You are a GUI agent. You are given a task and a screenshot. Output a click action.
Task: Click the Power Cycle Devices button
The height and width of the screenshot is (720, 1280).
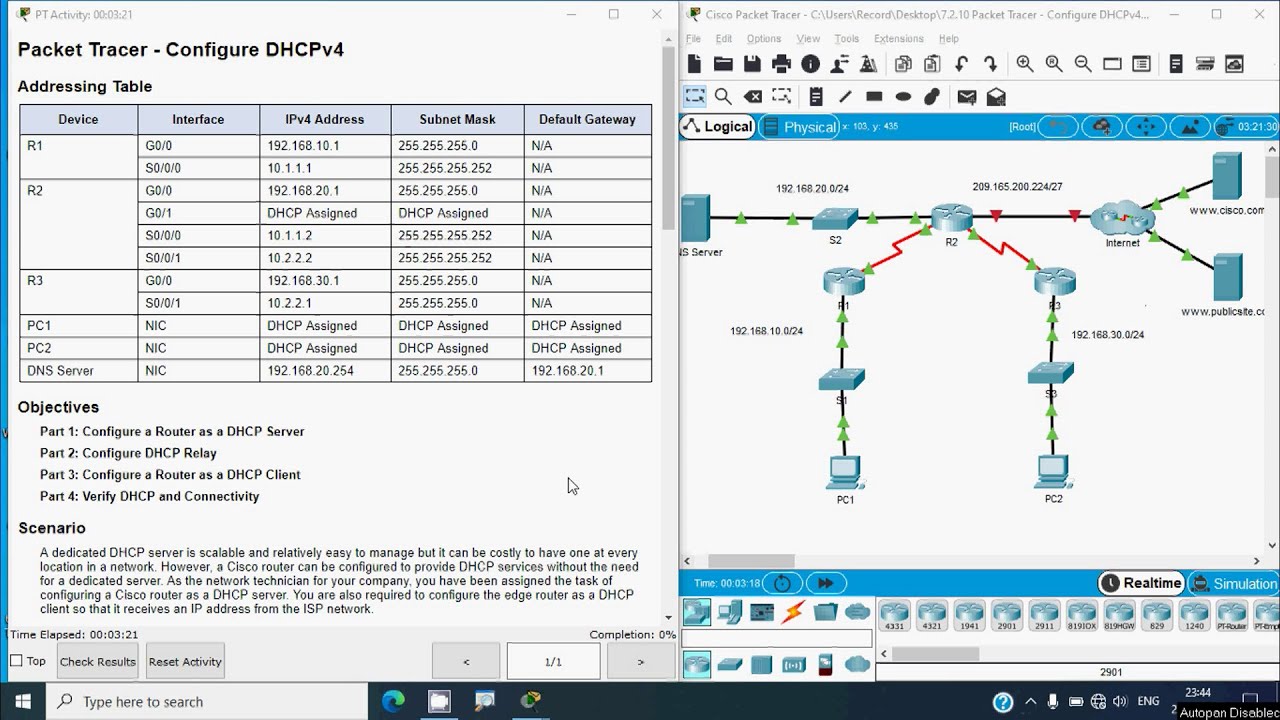783,583
